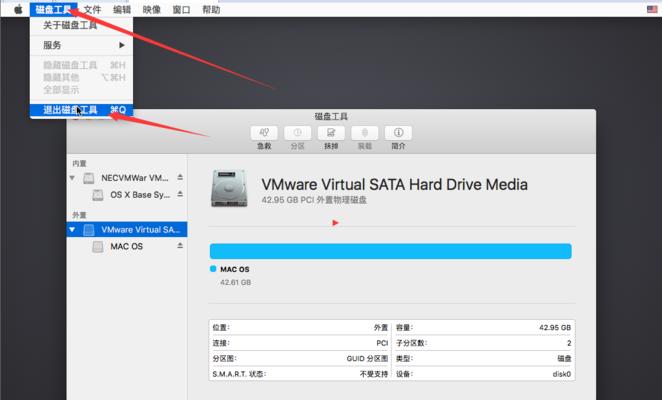Viewport: 662px width, 400px height.
Task: Click the 磁盘工具 menu bar item
Action: (x=53, y=9)
